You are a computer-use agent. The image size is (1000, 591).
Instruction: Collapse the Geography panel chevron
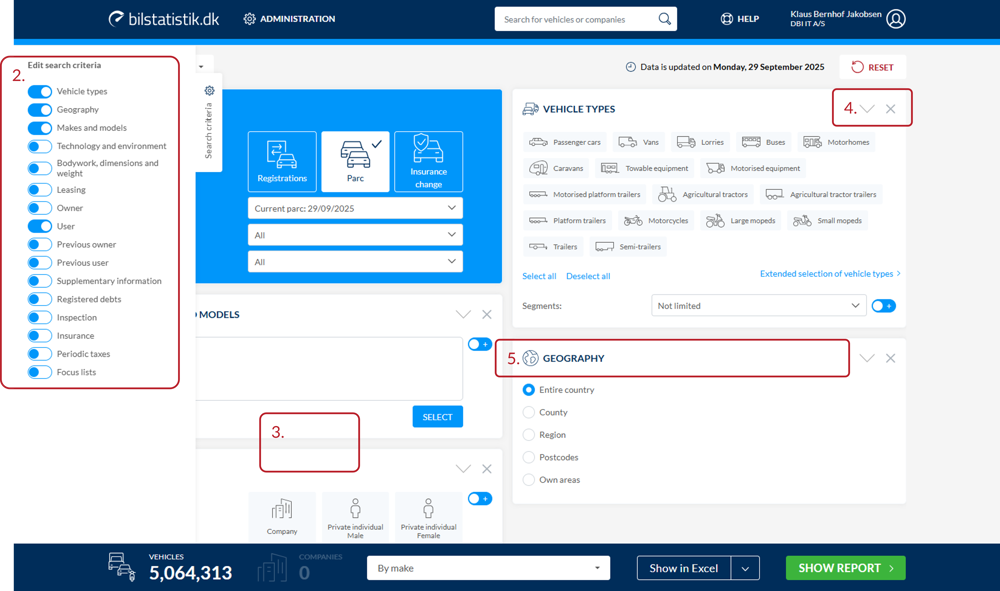pyautogui.click(x=867, y=358)
